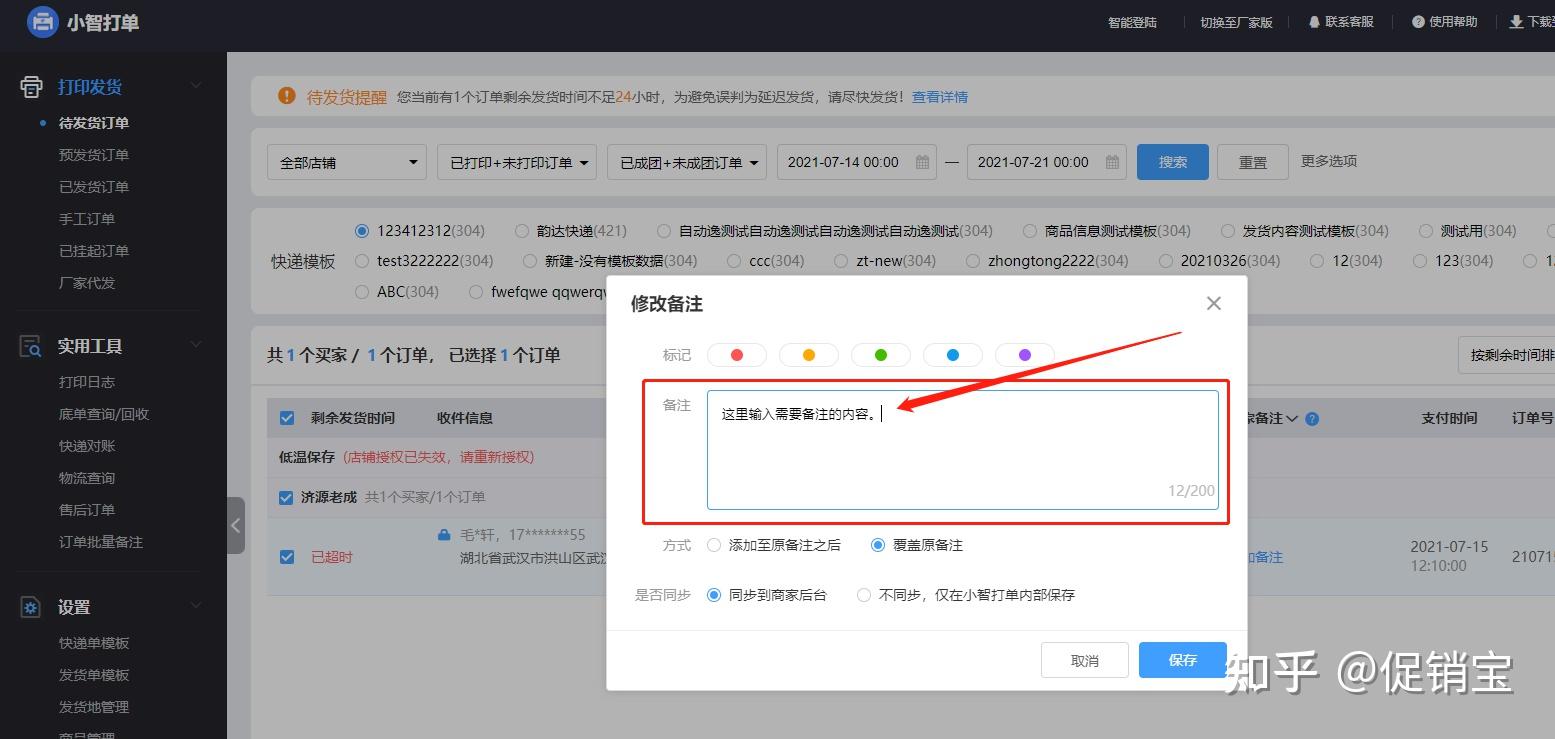Screen dimensions: 1555x739
Task: Open 已发货订单 in the sidebar
Action: click(x=94, y=187)
